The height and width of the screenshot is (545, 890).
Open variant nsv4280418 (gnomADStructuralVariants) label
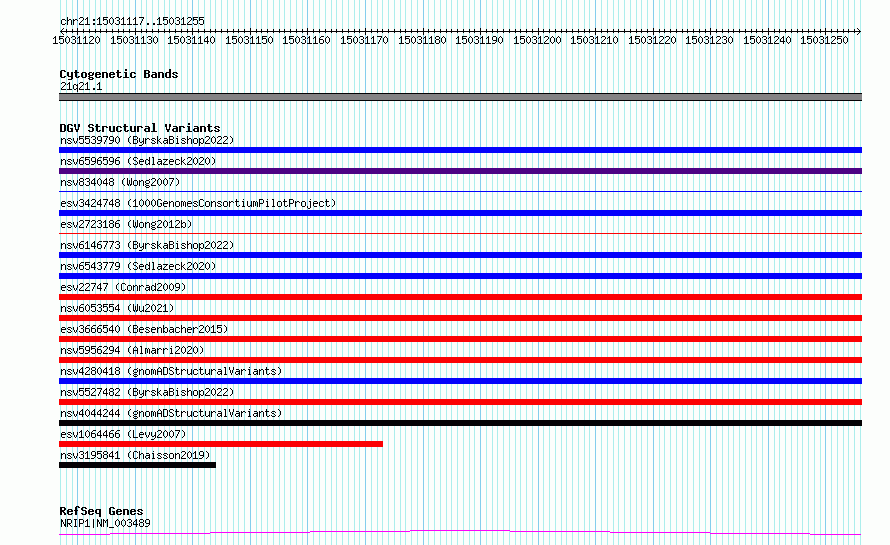coord(171,371)
